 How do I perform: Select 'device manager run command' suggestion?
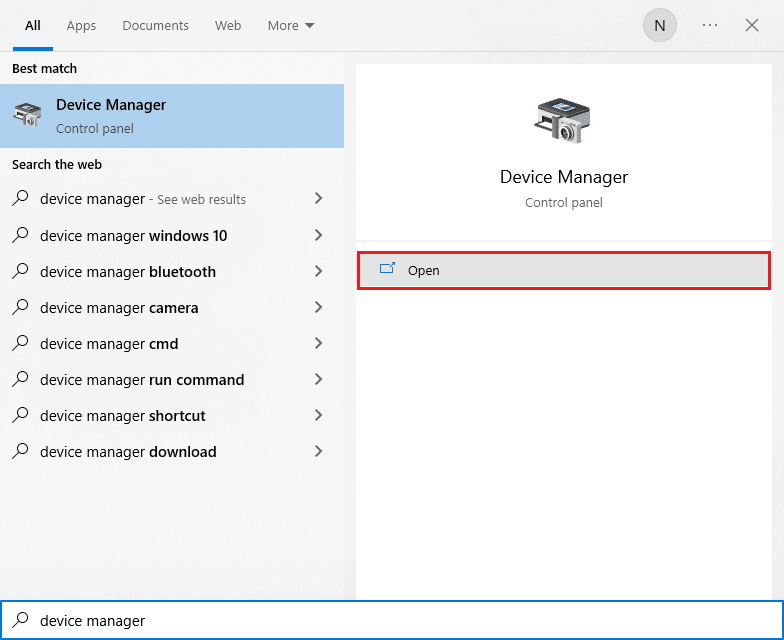coord(172,379)
